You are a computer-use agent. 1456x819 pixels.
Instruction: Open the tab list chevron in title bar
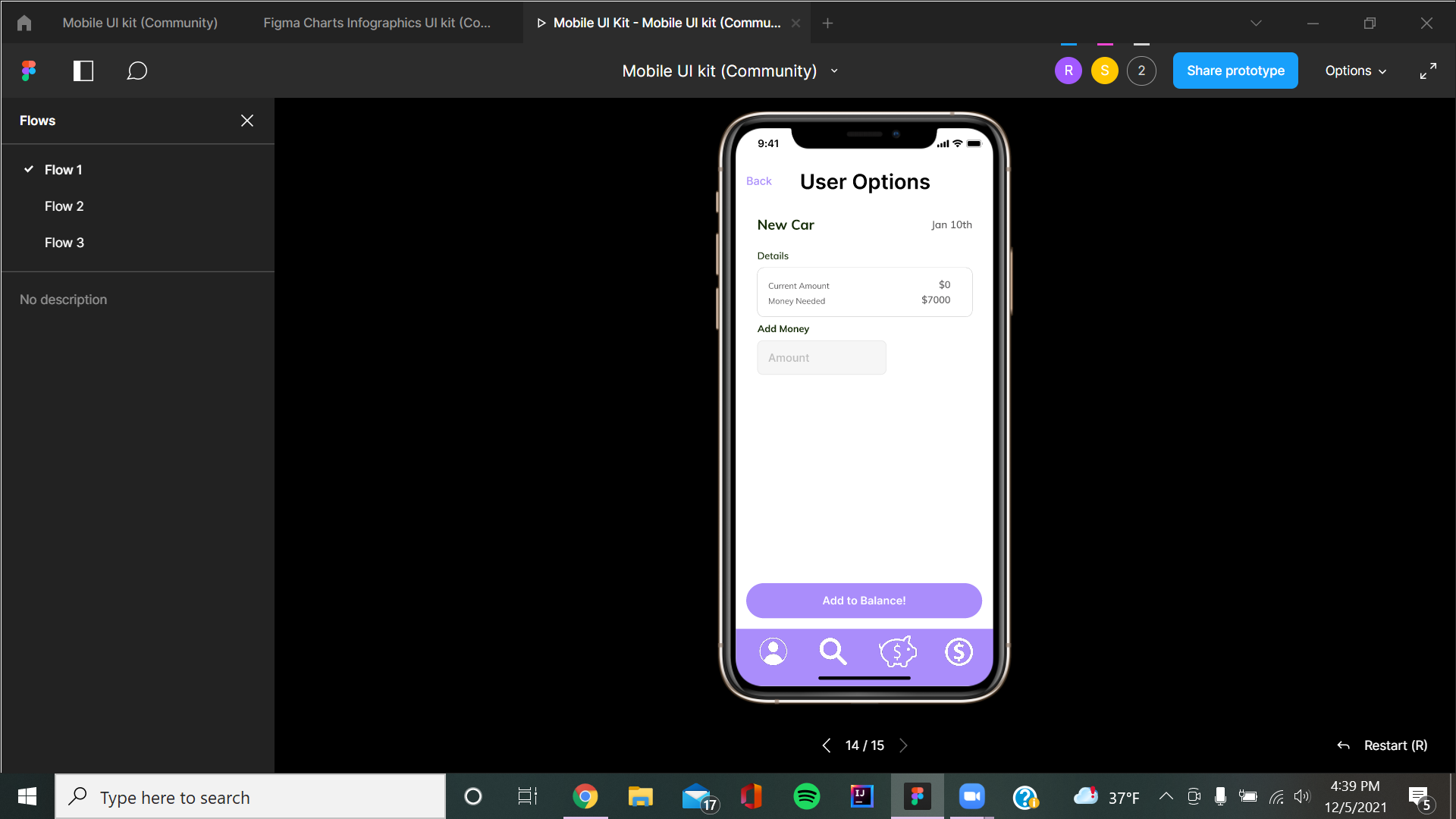pos(1256,23)
